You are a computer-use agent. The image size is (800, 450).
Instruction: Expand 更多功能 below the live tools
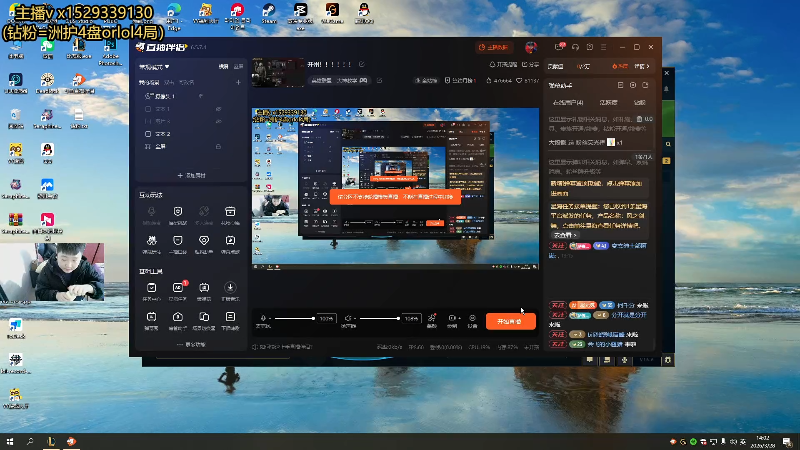191,345
